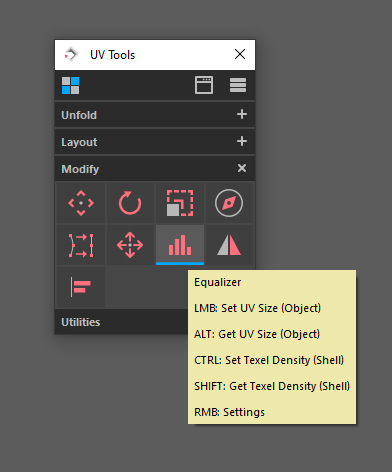Expand the Unfold section plus

pyautogui.click(x=242, y=114)
